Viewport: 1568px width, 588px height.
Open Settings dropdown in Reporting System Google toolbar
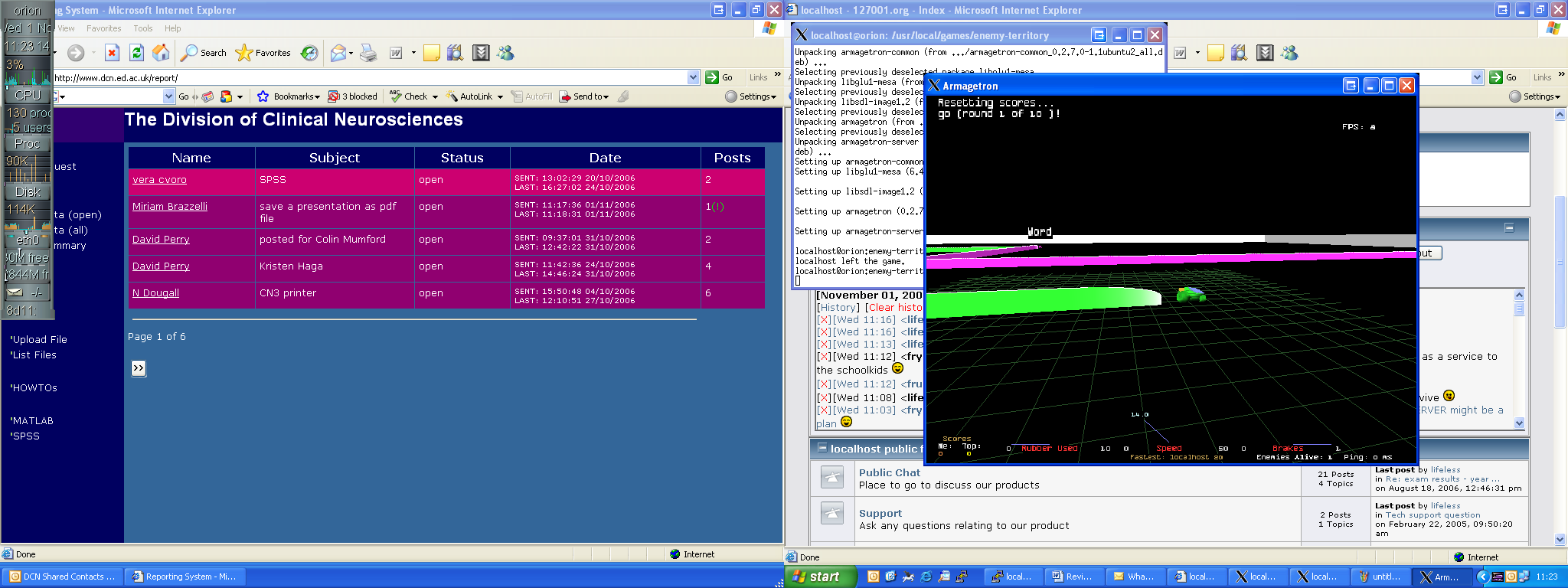[x=752, y=96]
